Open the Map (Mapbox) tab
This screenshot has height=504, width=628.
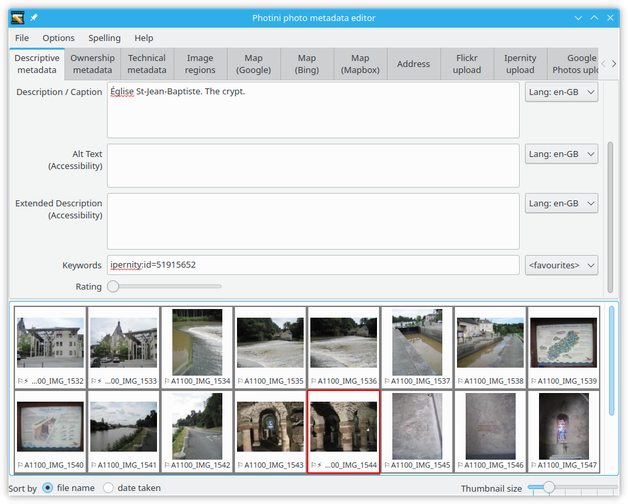click(x=360, y=64)
